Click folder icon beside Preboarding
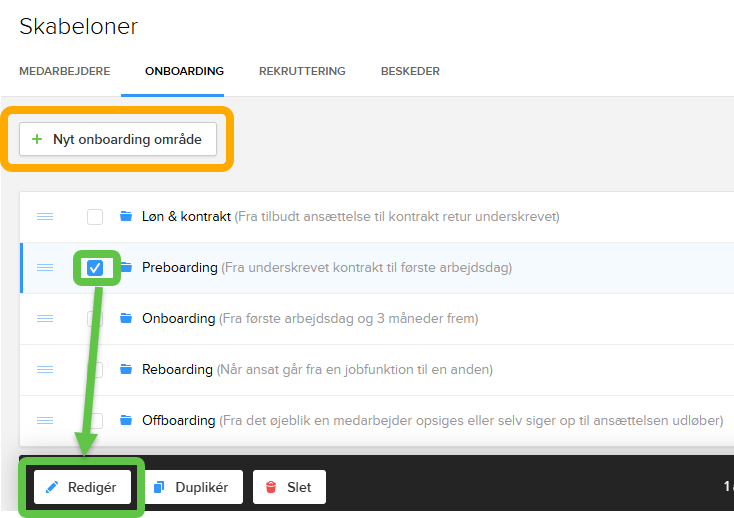Viewport: 734px width, 518px height. [x=125, y=267]
